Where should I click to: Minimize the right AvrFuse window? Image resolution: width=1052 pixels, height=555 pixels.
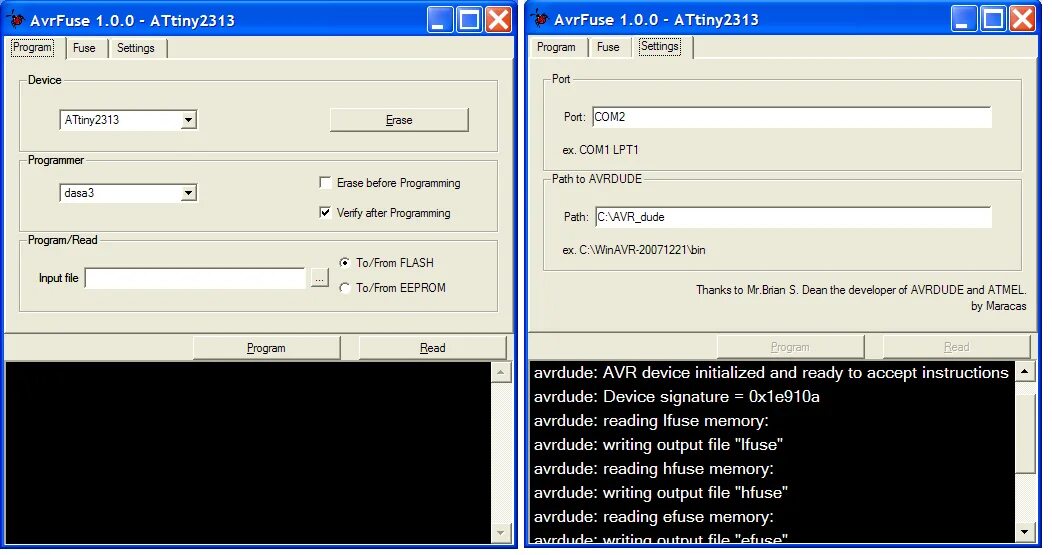(x=964, y=19)
